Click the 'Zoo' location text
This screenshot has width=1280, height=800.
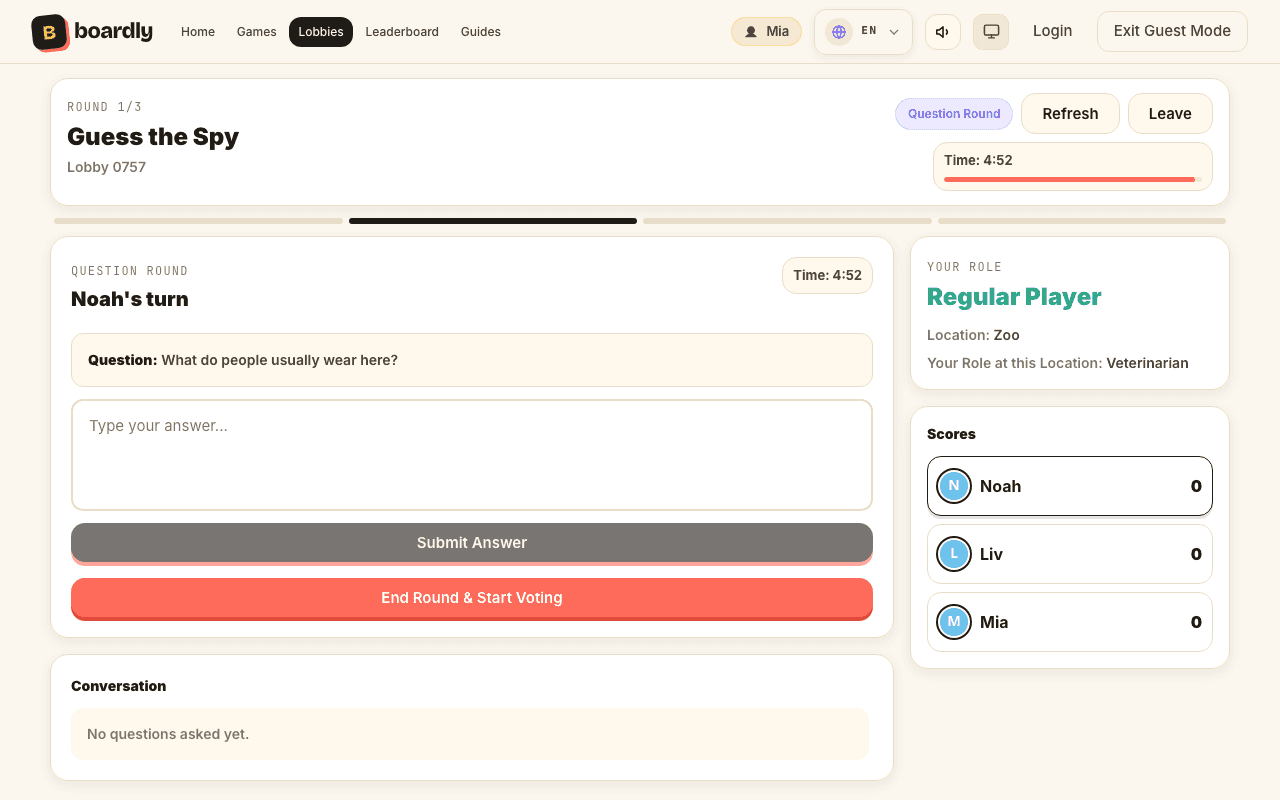click(1006, 335)
